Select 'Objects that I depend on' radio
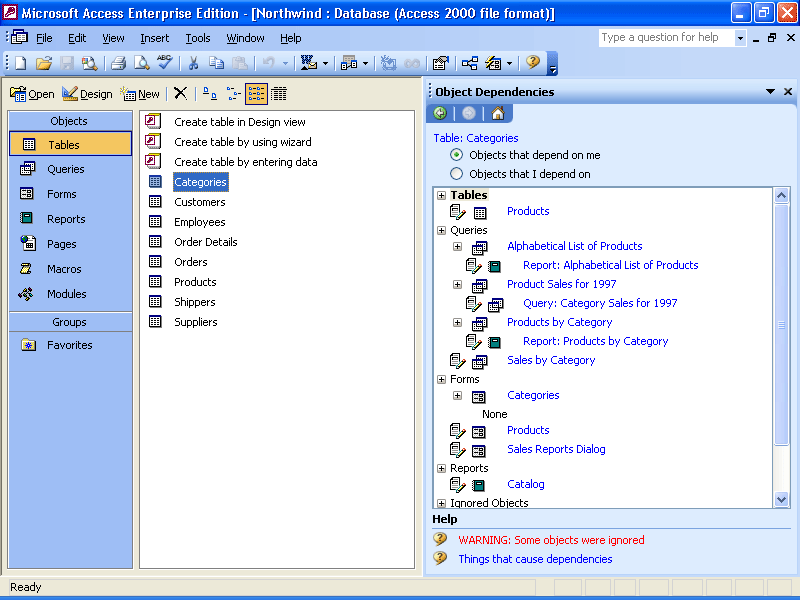The height and width of the screenshot is (600, 800). point(456,174)
